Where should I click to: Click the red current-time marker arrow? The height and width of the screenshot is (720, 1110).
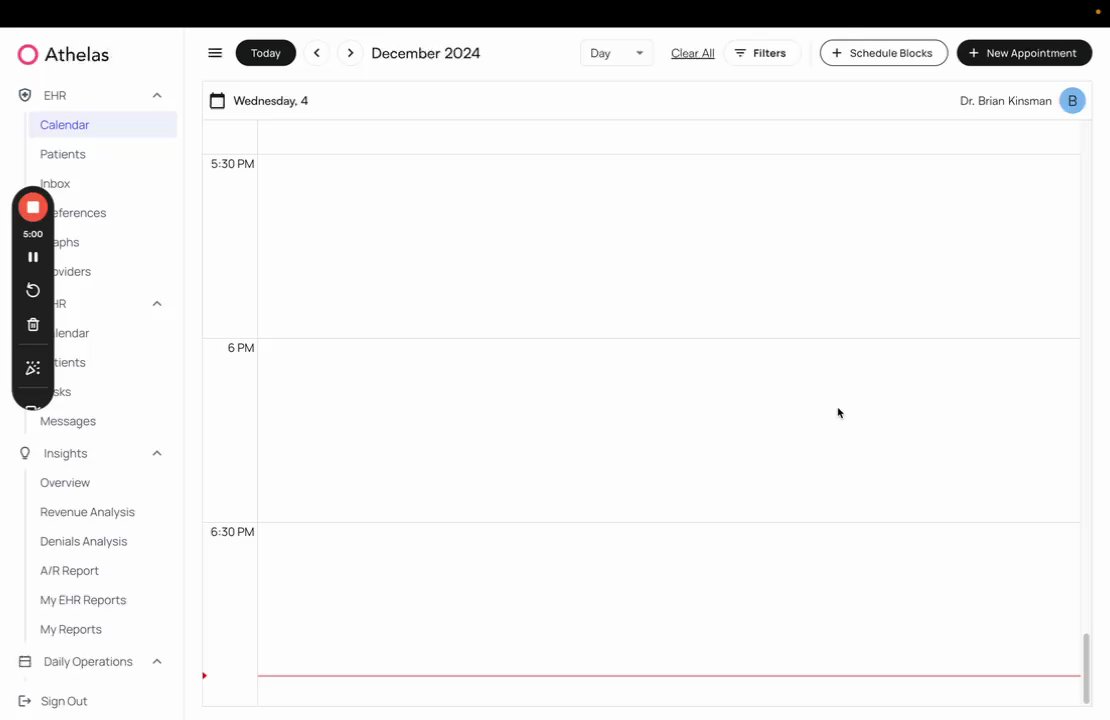point(205,675)
